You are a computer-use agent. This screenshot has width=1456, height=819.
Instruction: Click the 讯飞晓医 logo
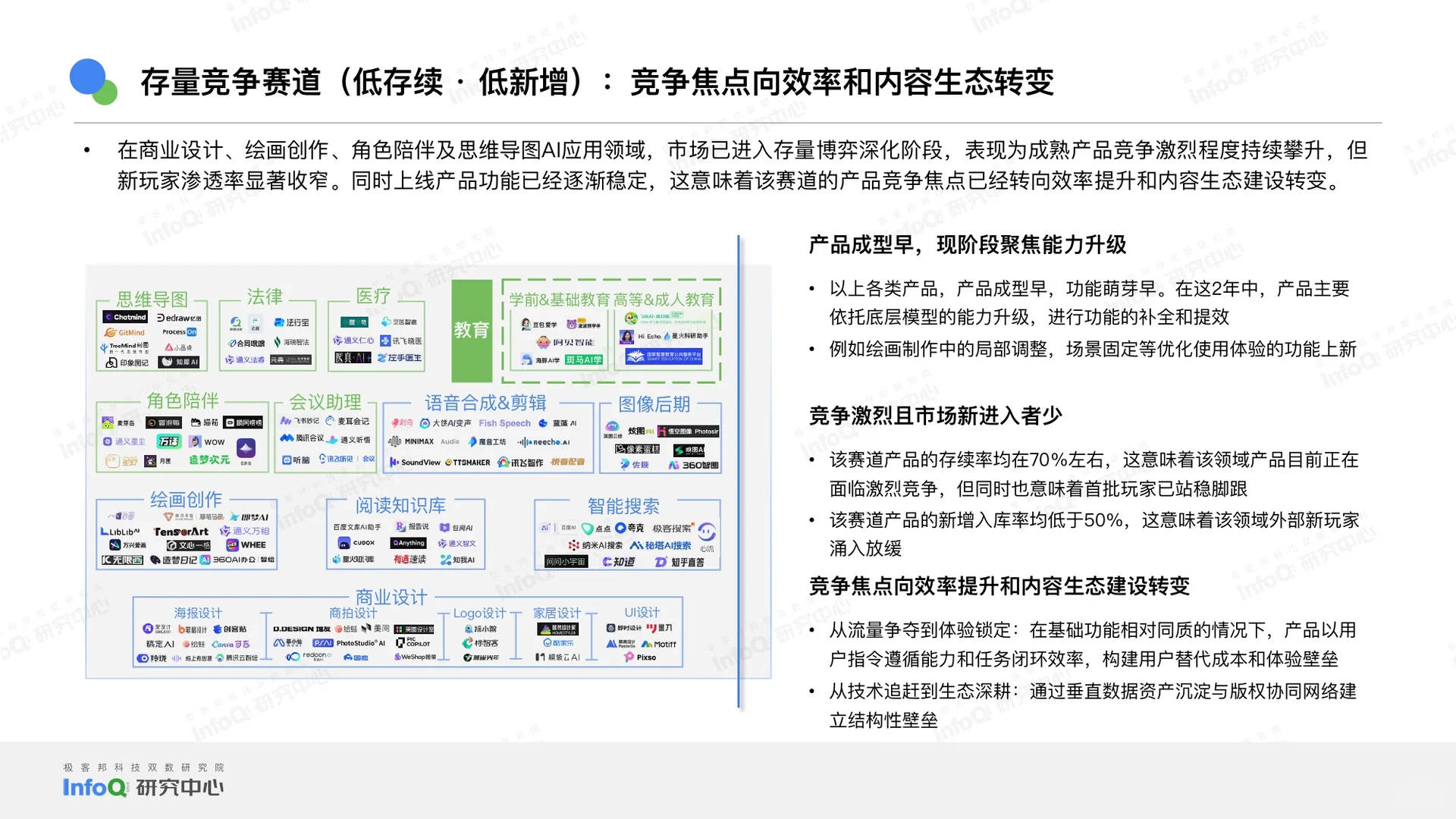401,340
